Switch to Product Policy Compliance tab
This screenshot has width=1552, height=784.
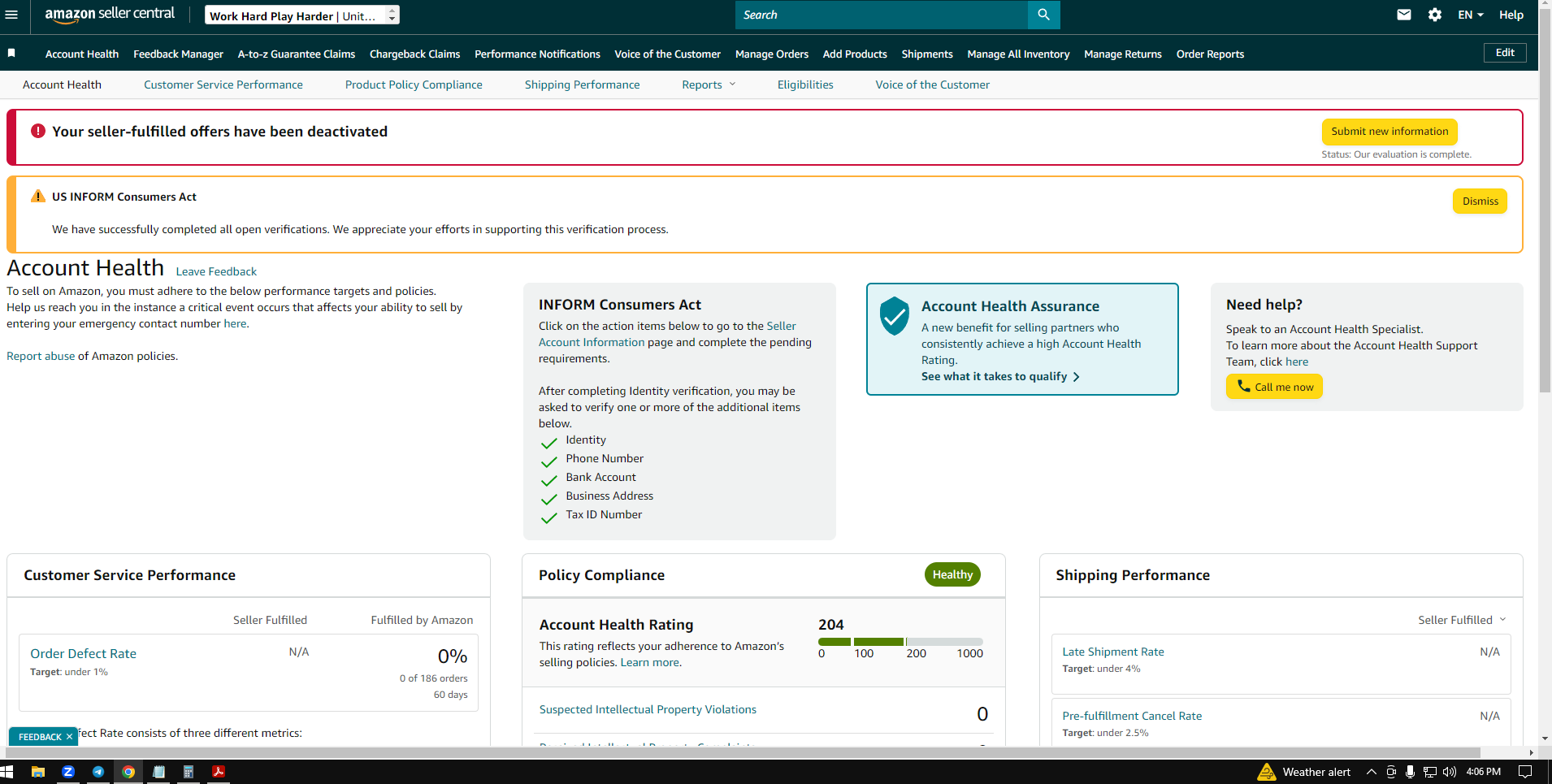[x=414, y=84]
